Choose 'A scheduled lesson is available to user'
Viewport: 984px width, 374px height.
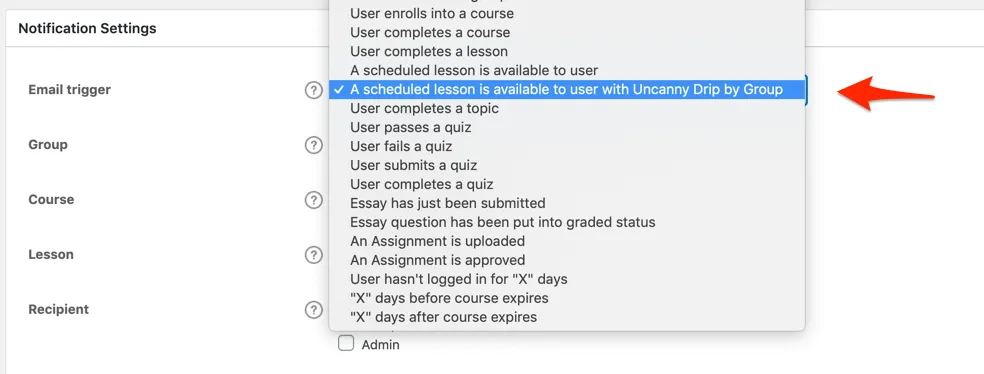pos(567,70)
